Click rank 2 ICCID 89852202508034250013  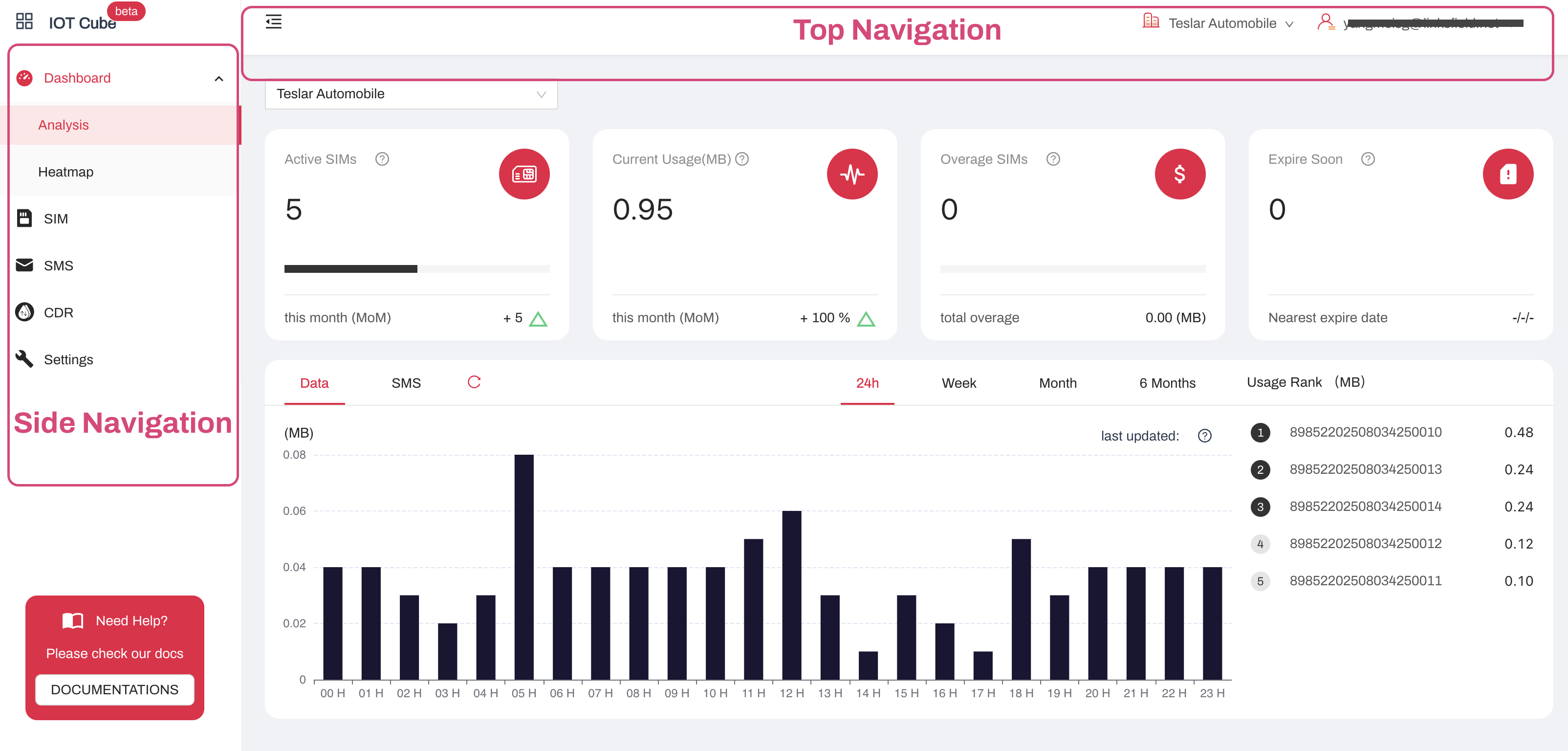point(1365,469)
